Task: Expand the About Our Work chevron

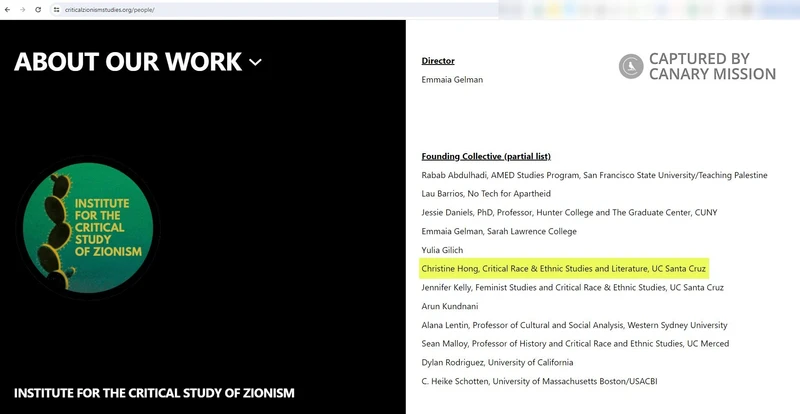Action: [256, 62]
